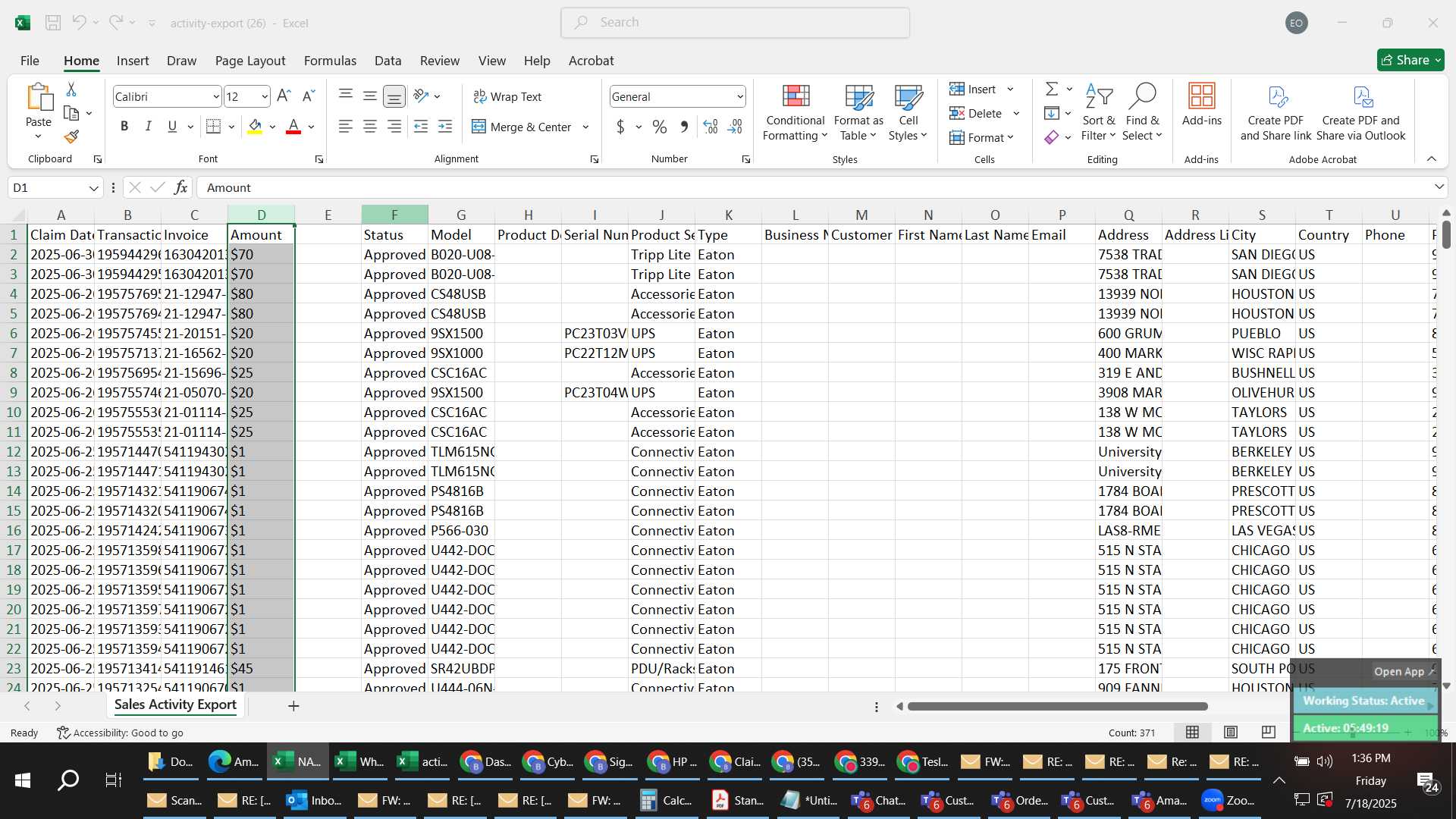Click Format in Cells group
Viewport: 1456px width, 819px height.
point(981,137)
